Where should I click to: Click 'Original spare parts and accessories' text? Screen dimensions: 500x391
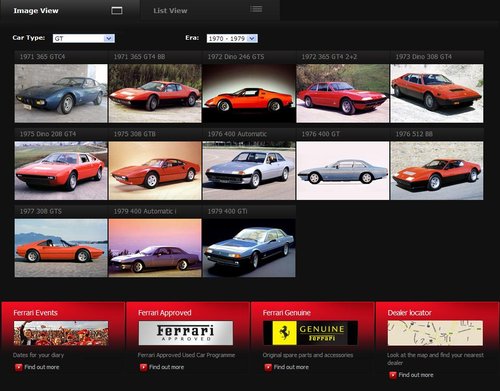[x=308, y=355]
